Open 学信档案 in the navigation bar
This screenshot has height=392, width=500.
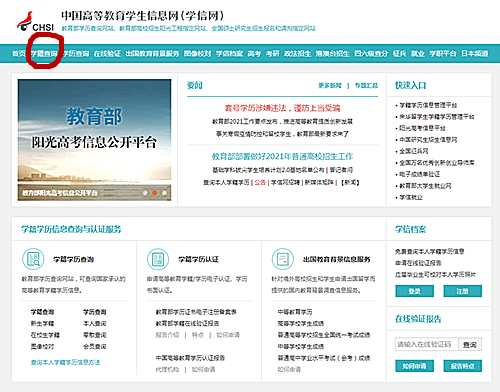pyautogui.click(x=229, y=53)
